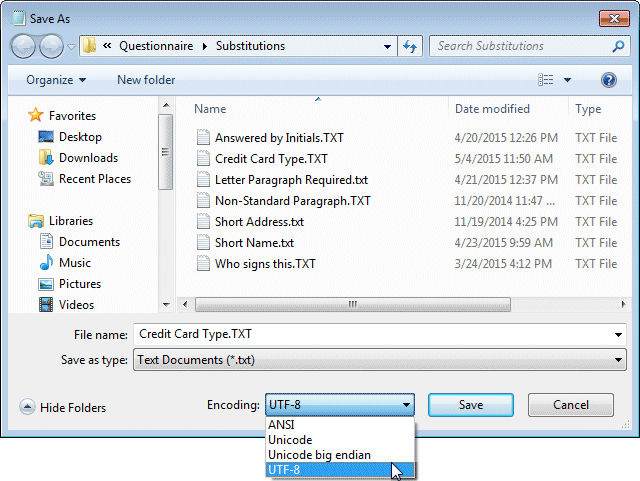Choose UTF-8 in the encoding list
Image resolution: width=640 pixels, height=481 pixels.
click(x=340, y=470)
